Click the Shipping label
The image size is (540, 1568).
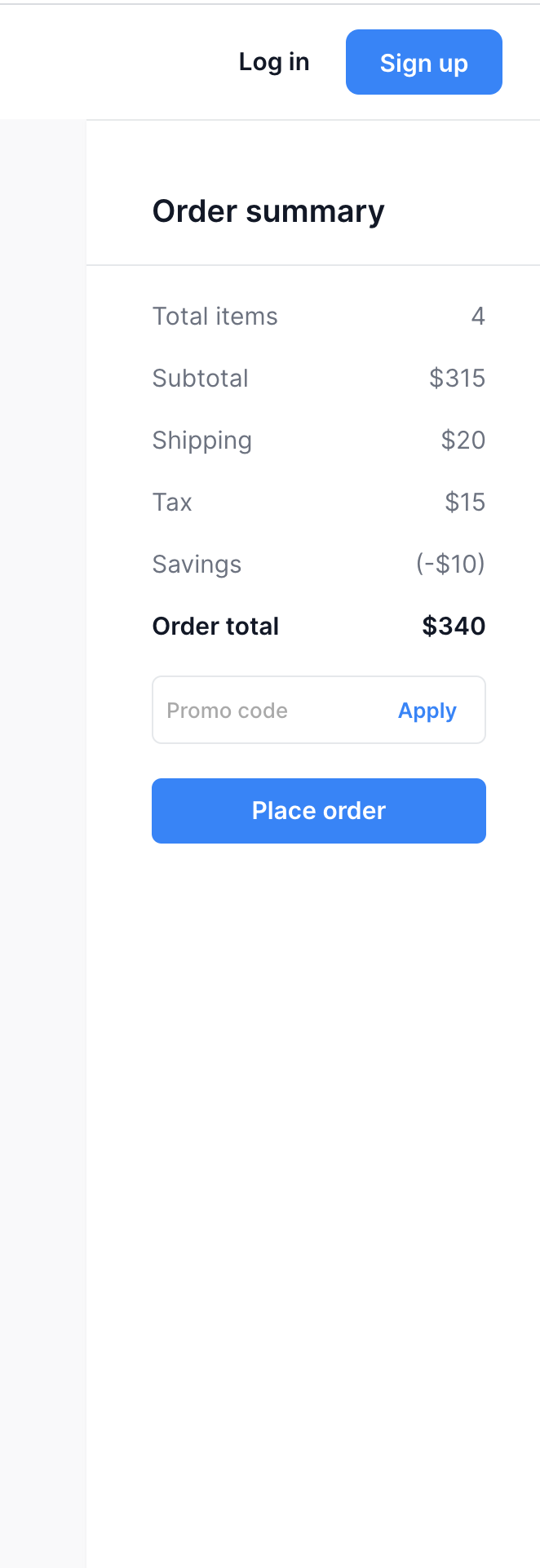pyautogui.click(x=202, y=441)
